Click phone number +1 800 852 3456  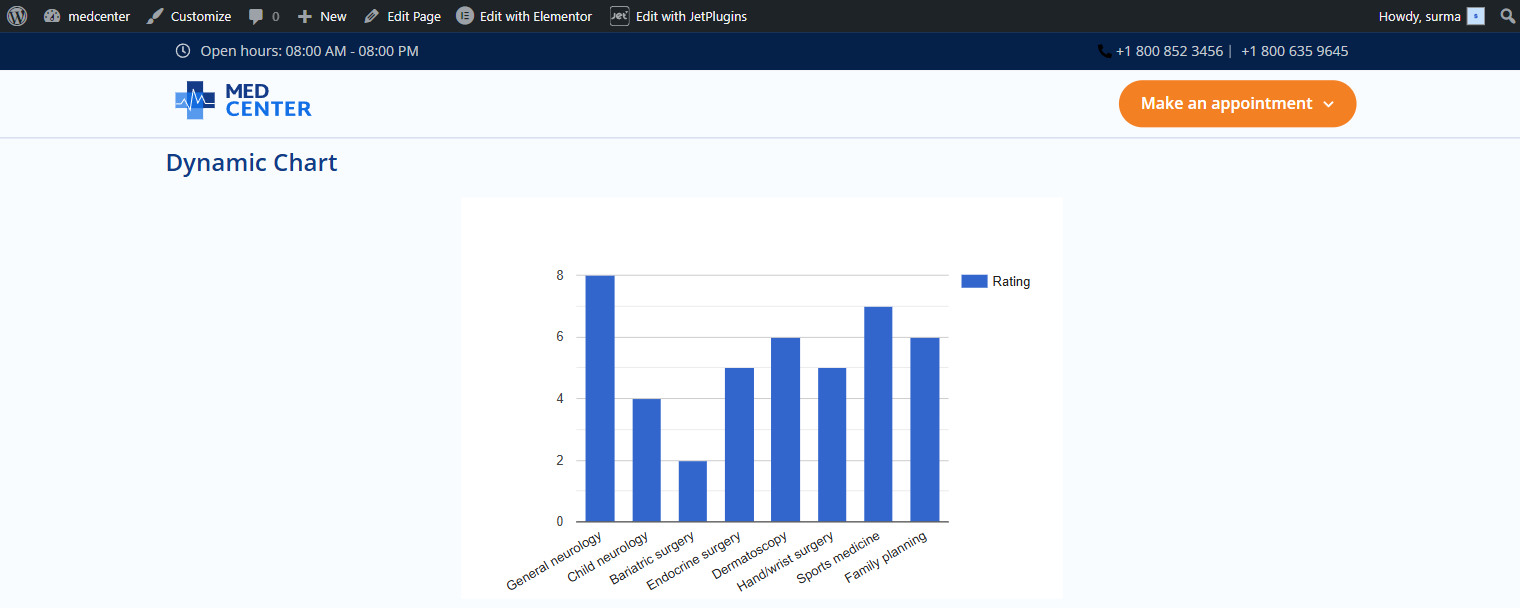pos(1169,51)
